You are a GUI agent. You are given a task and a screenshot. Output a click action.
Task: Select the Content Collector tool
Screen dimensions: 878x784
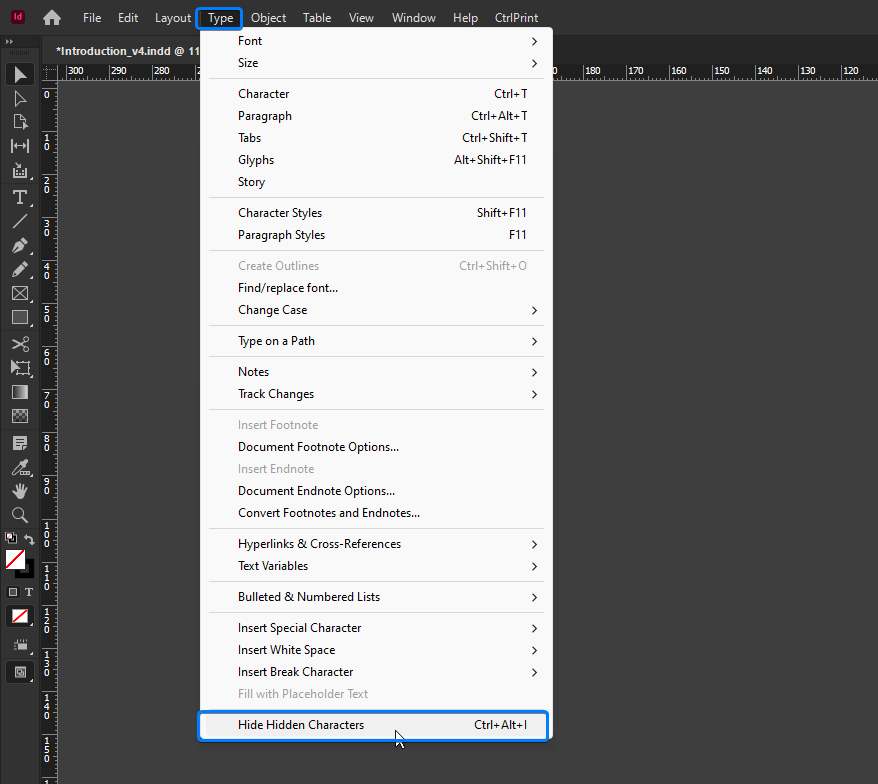tap(20, 170)
